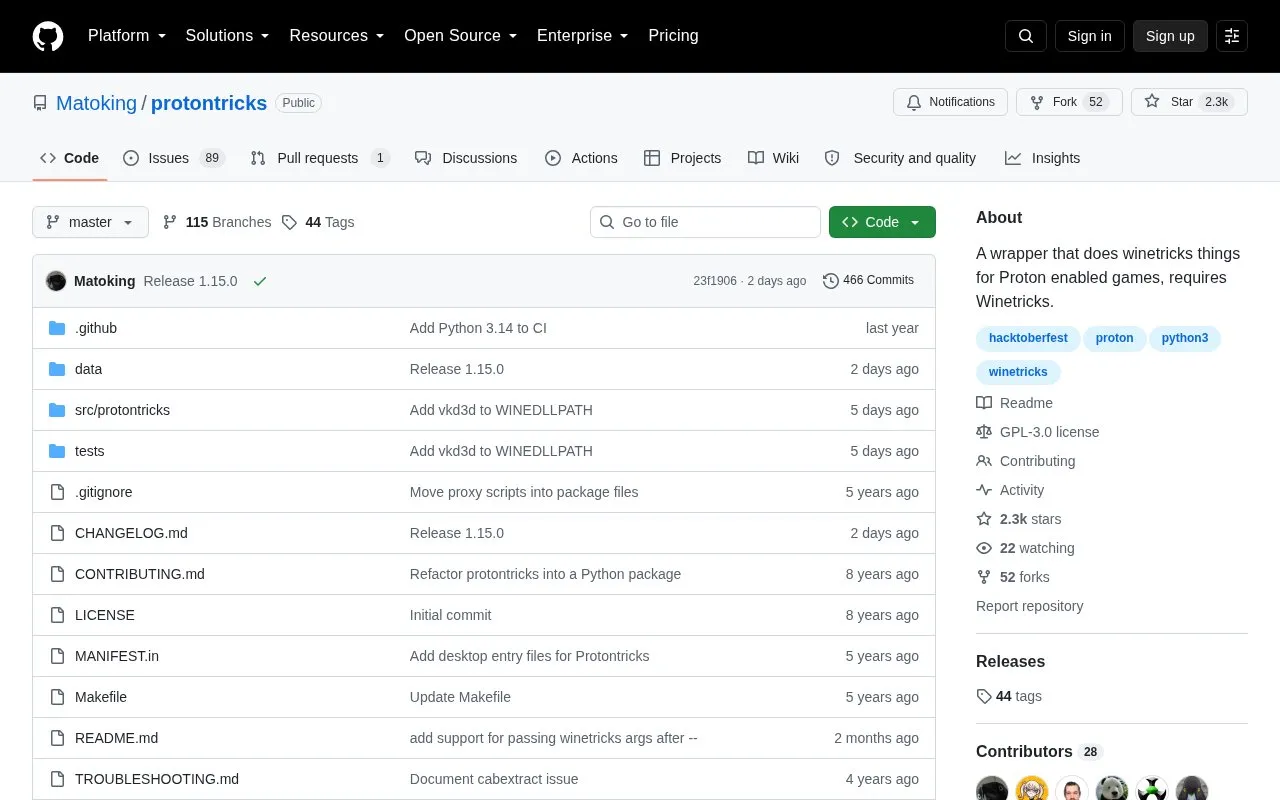The image size is (1280, 800).
Task: Open the .github folder icon
Action: pyautogui.click(x=57, y=328)
